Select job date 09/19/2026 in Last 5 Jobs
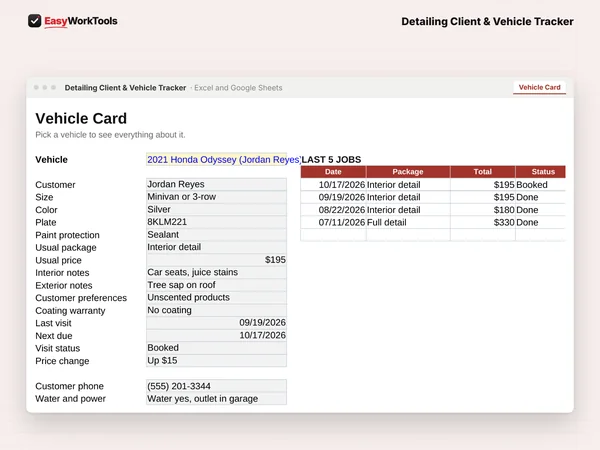Viewport: 600px width, 450px height. pyautogui.click(x=333, y=197)
